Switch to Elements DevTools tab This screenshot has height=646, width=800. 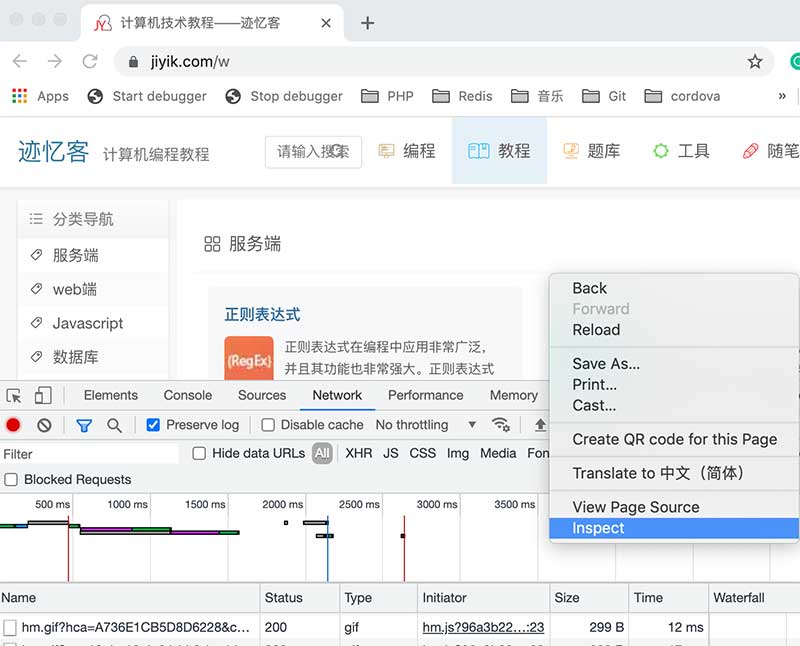pyautogui.click(x=111, y=395)
